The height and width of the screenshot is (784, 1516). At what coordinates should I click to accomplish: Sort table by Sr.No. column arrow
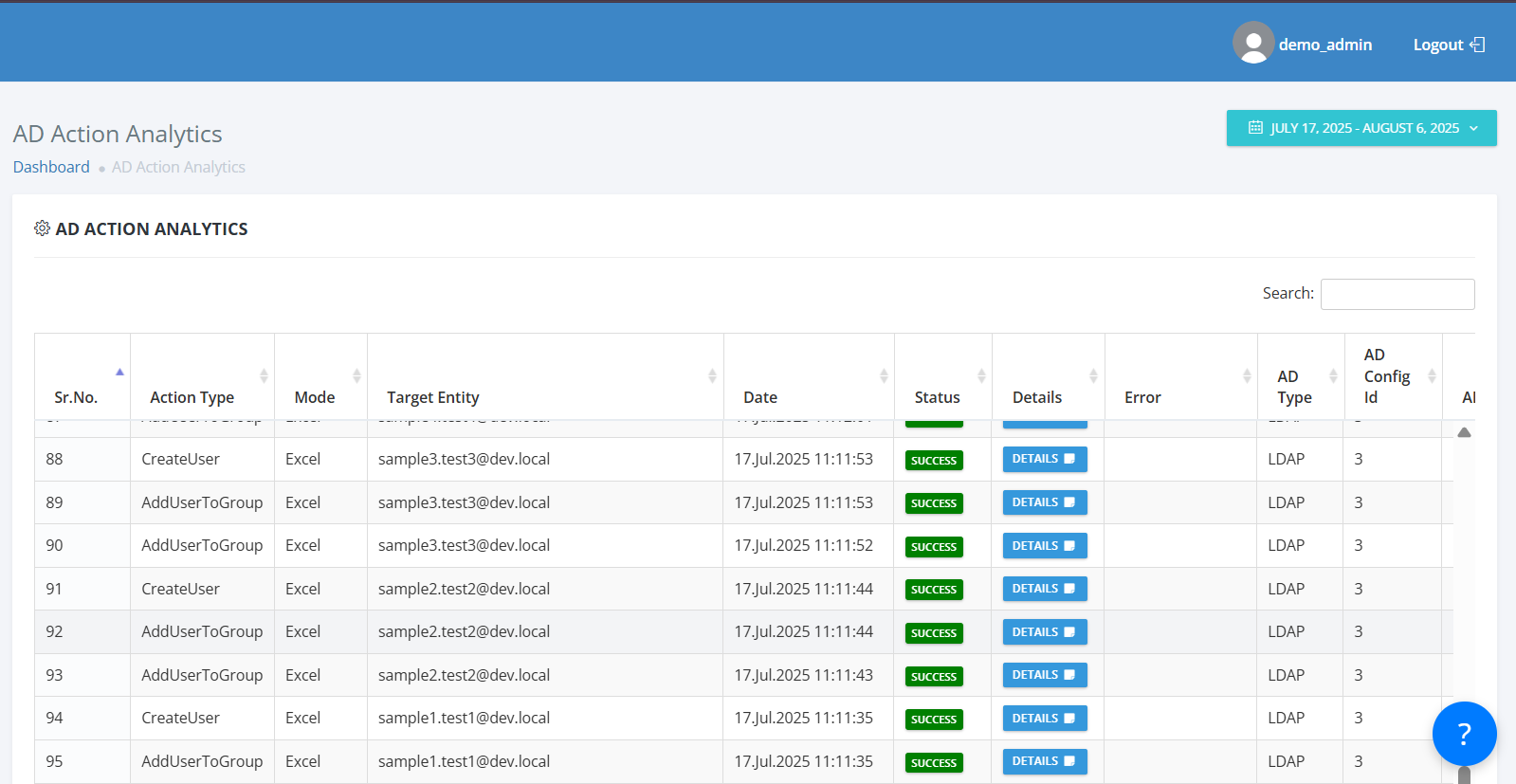pyautogui.click(x=119, y=373)
